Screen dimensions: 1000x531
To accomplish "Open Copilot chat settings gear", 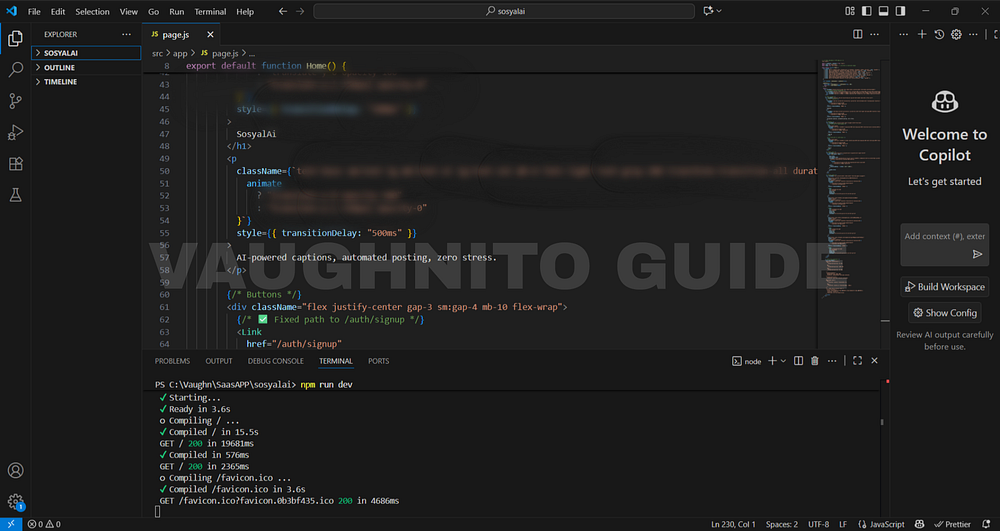I will coord(956,34).
